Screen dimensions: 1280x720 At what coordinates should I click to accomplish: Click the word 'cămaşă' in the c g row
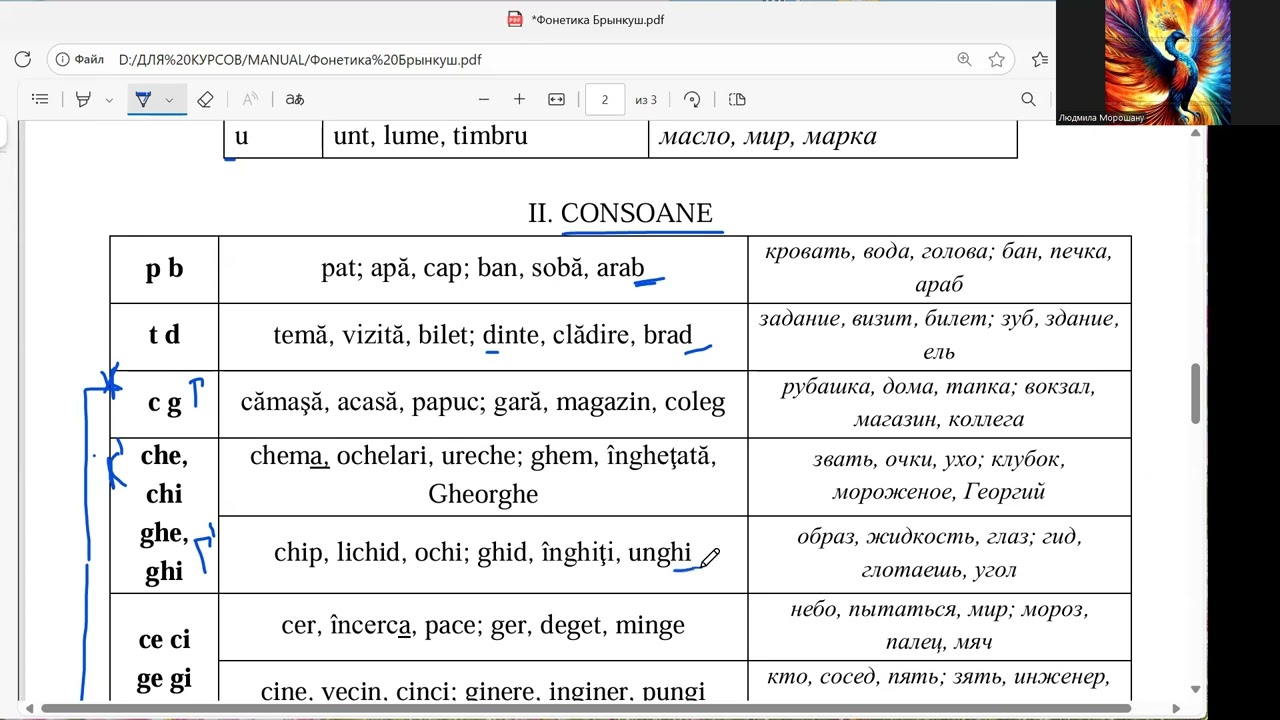[x=282, y=403]
